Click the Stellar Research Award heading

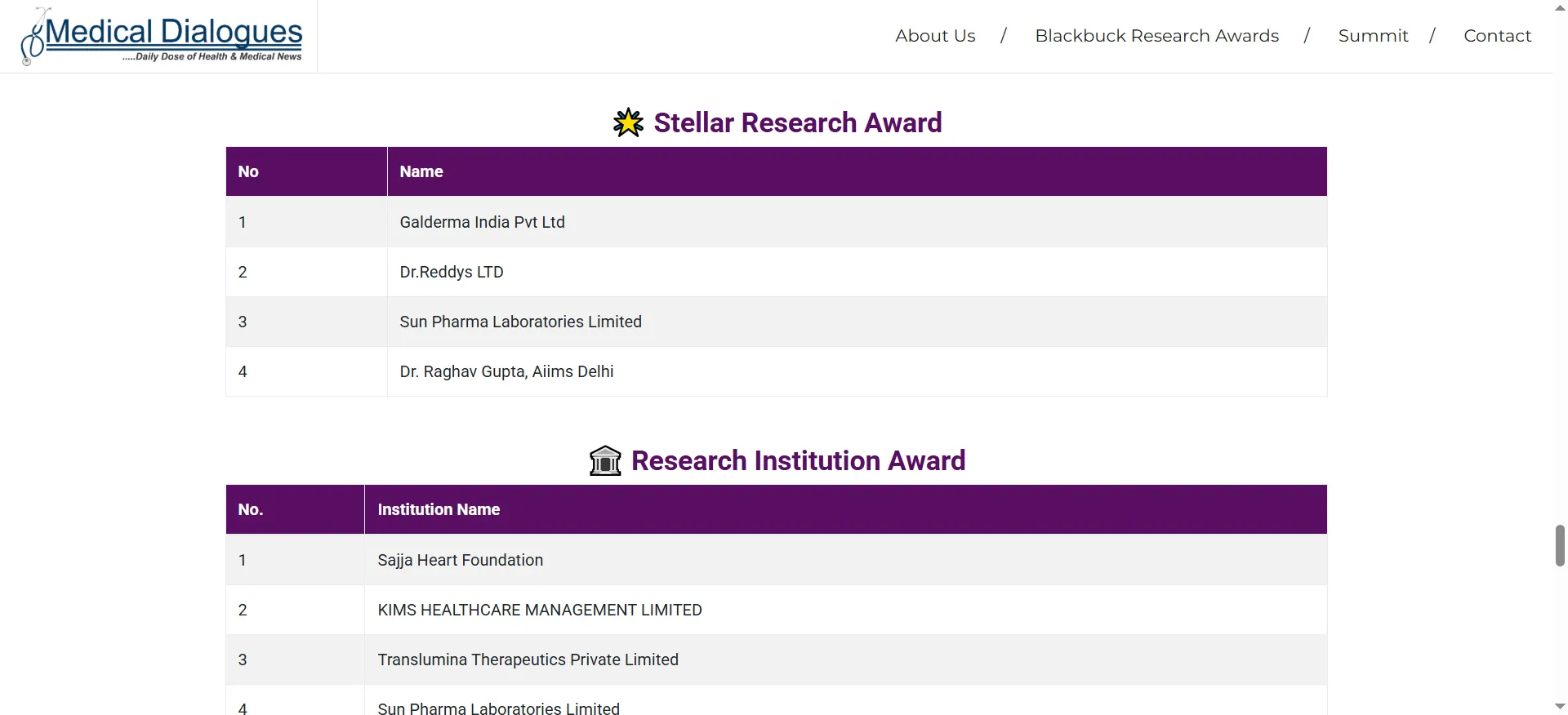[798, 122]
